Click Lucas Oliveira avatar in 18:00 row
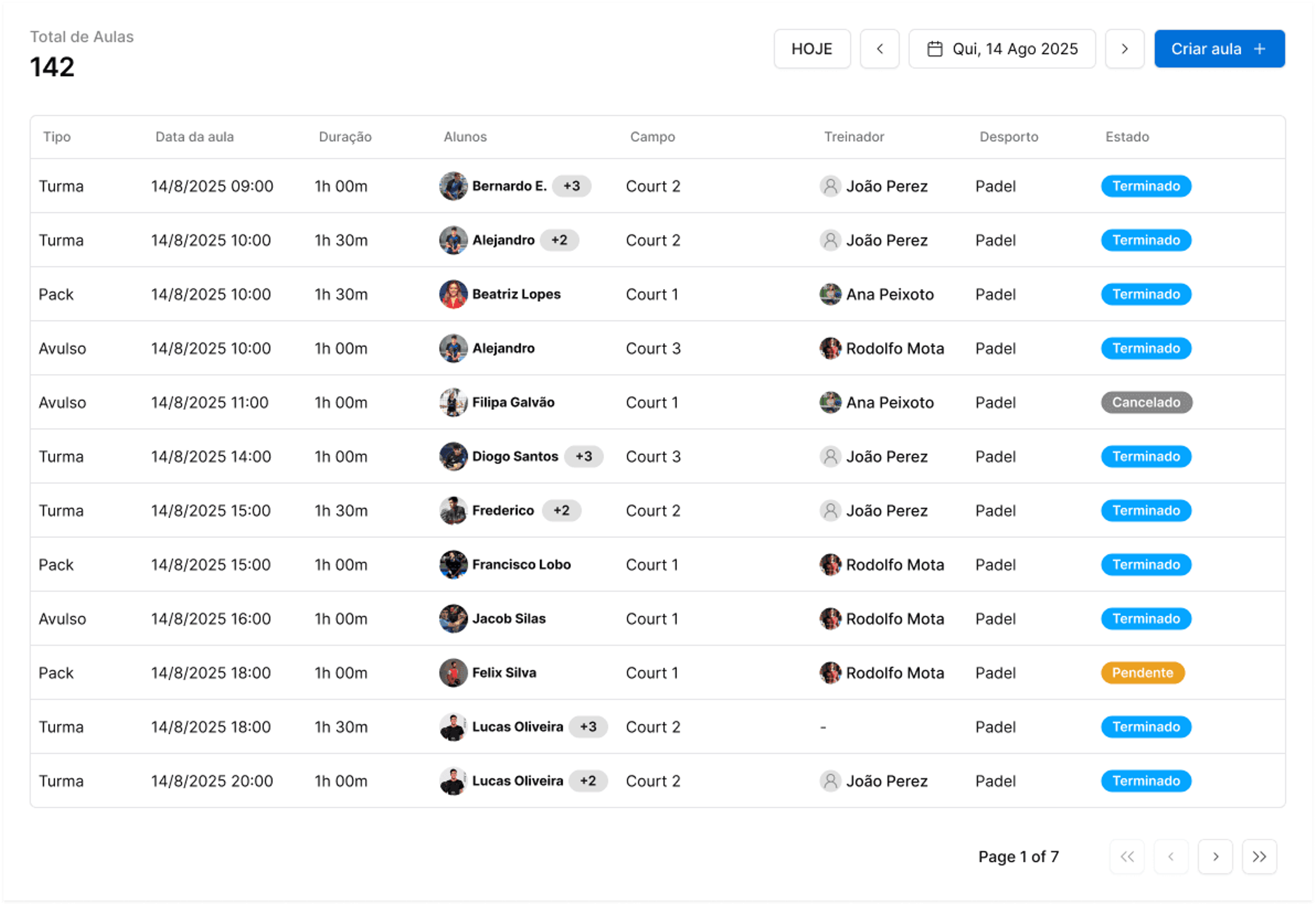 453,727
